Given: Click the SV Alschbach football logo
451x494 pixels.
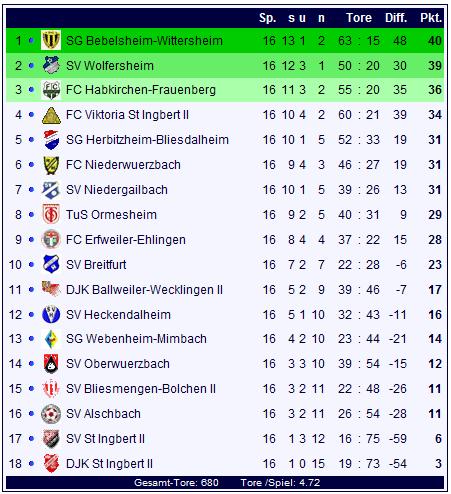Looking at the screenshot, I should (51, 414).
